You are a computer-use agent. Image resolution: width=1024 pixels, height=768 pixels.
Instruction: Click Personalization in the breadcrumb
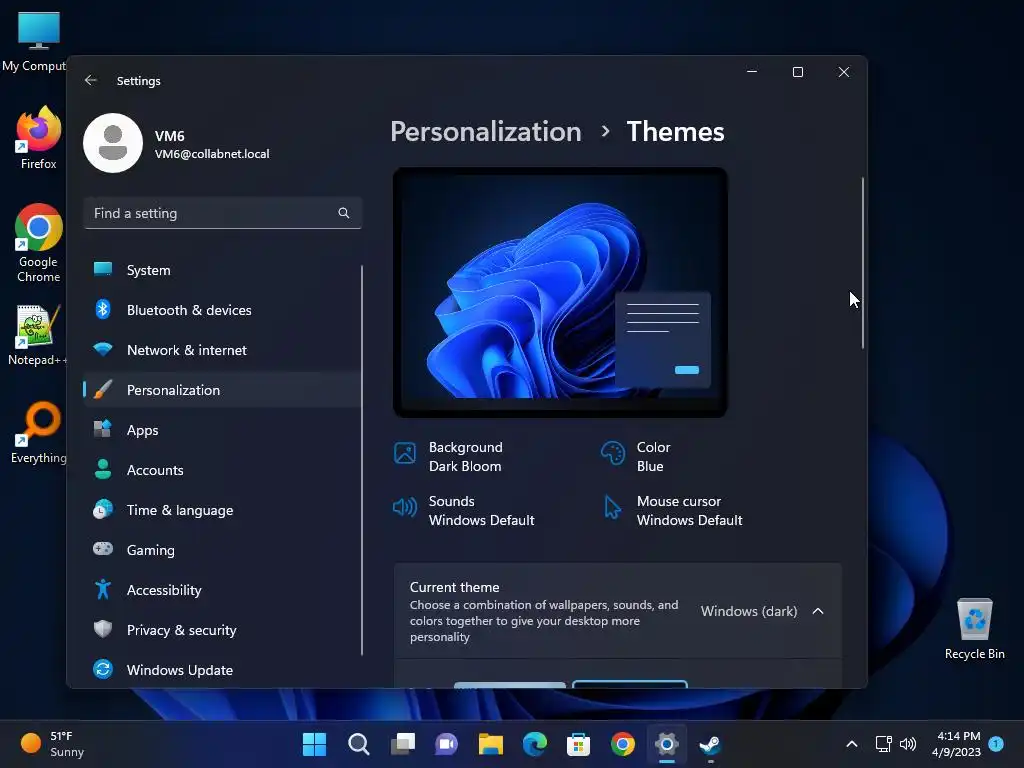[x=486, y=131]
